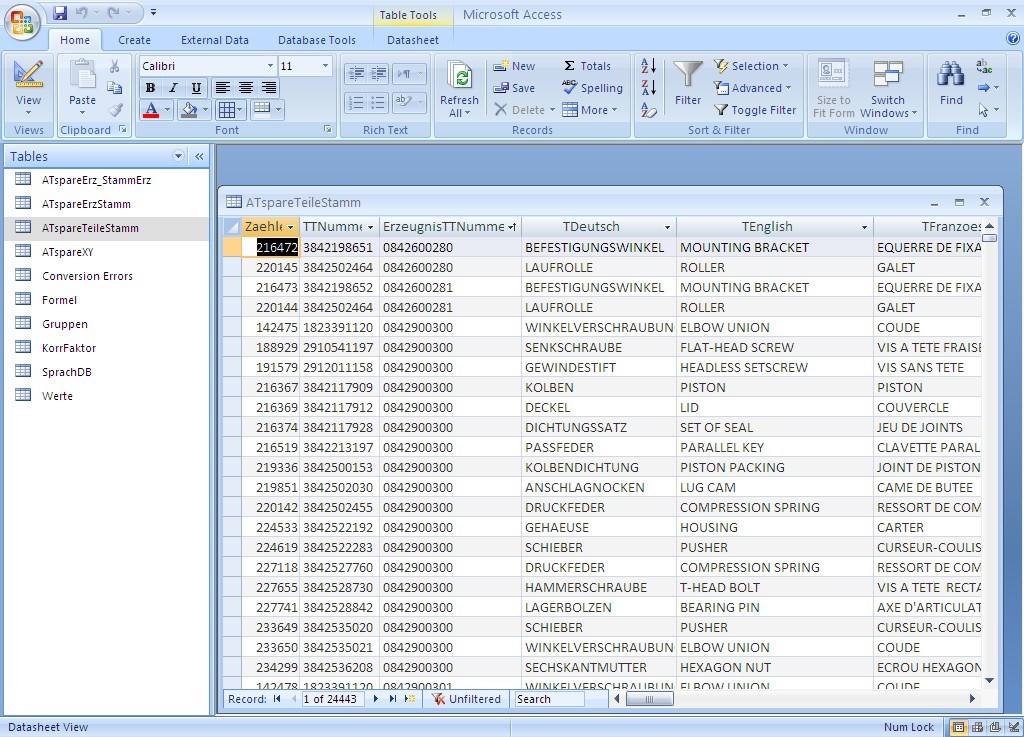The width and height of the screenshot is (1024, 737).
Task: Select the Conversion Errors table
Action: click(x=88, y=276)
